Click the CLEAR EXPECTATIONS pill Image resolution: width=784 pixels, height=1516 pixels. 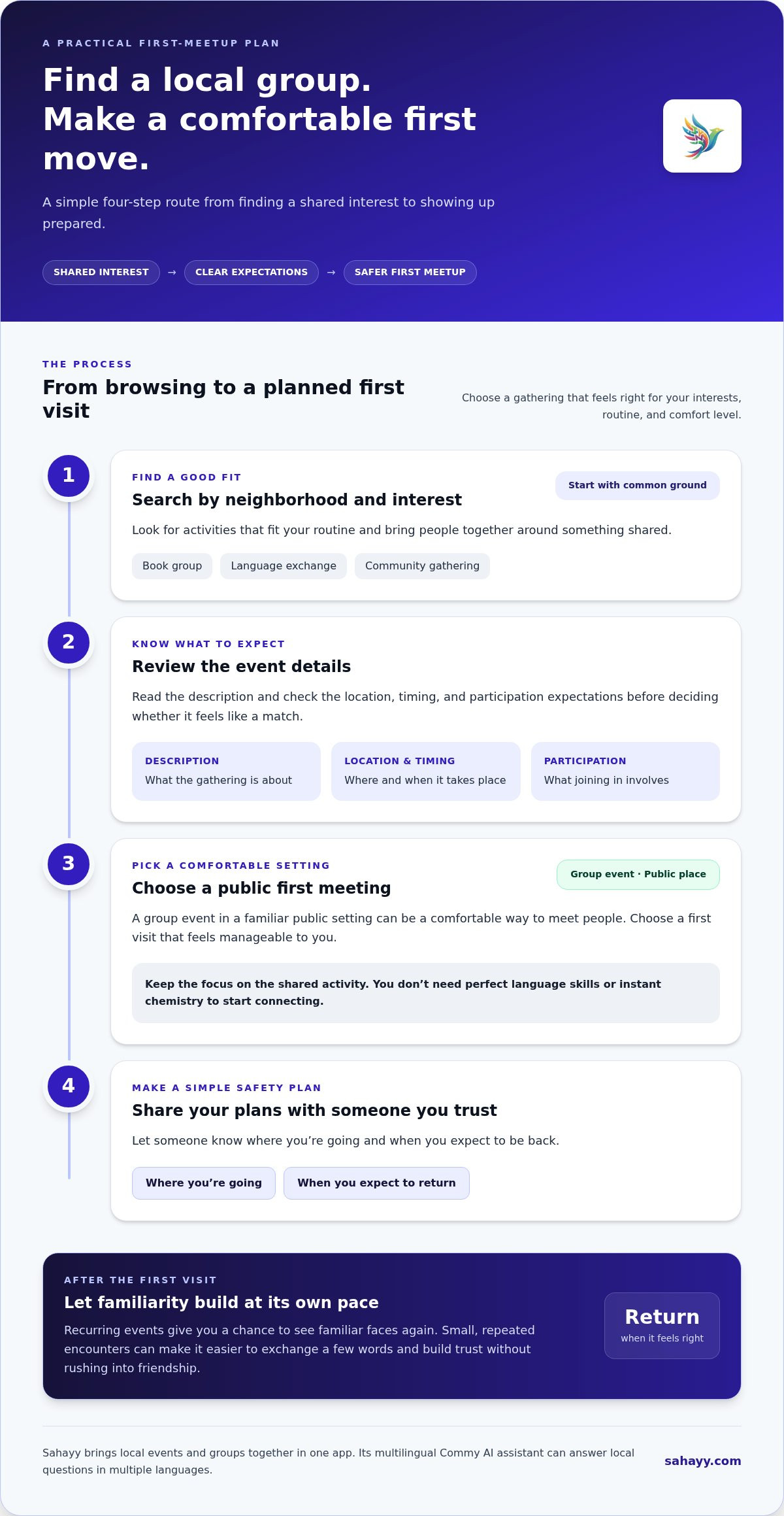pos(252,273)
